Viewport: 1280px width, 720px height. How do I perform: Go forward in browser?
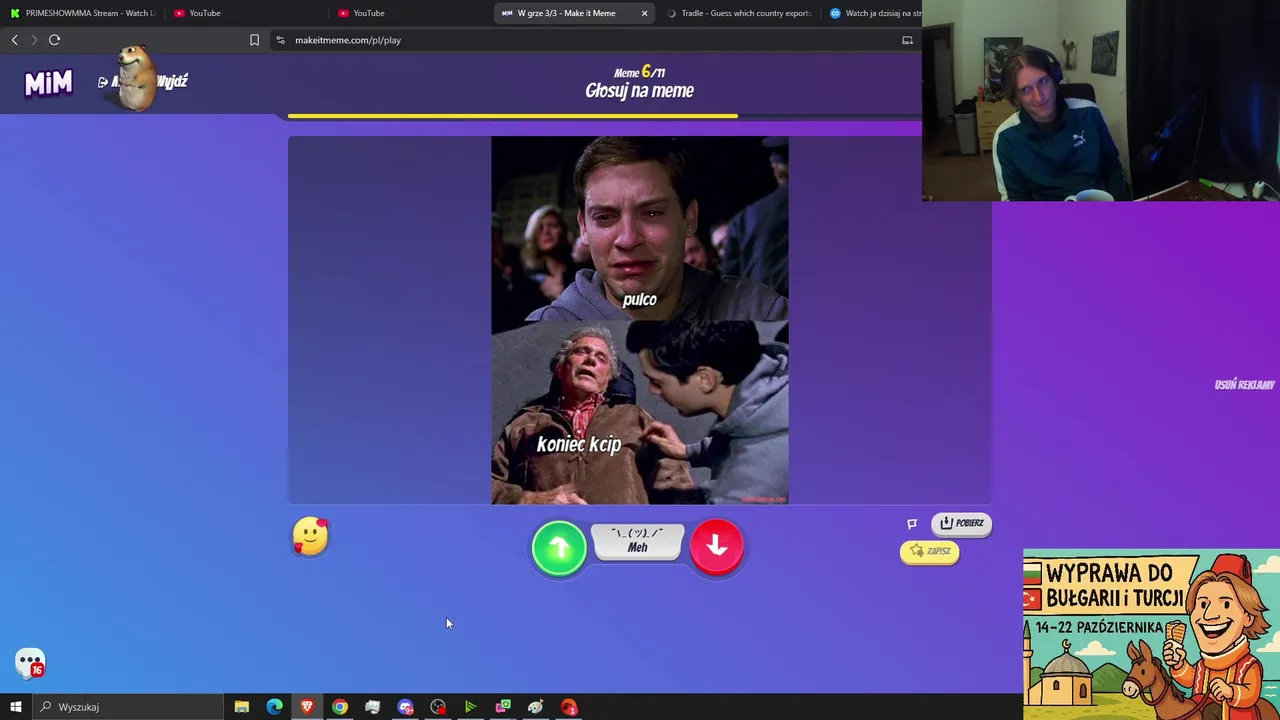pos(34,40)
